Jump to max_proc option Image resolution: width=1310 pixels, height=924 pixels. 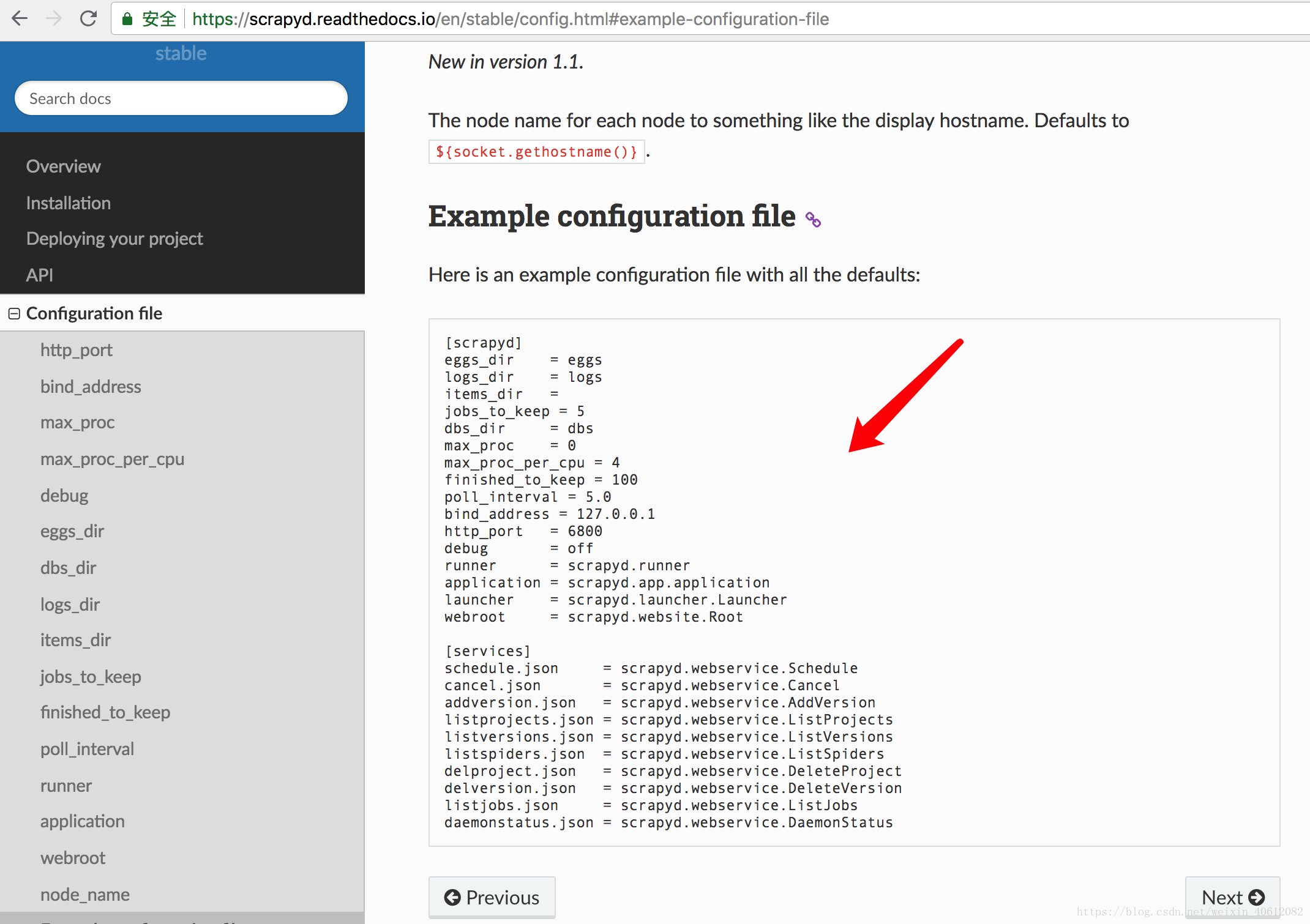point(78,422)
